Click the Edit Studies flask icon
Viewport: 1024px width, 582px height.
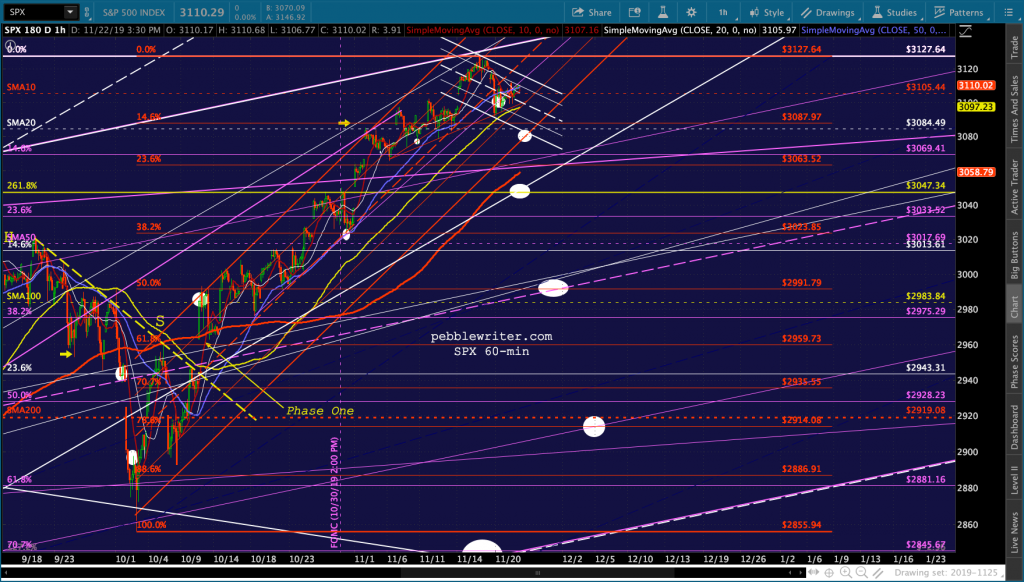pos(663,12)
